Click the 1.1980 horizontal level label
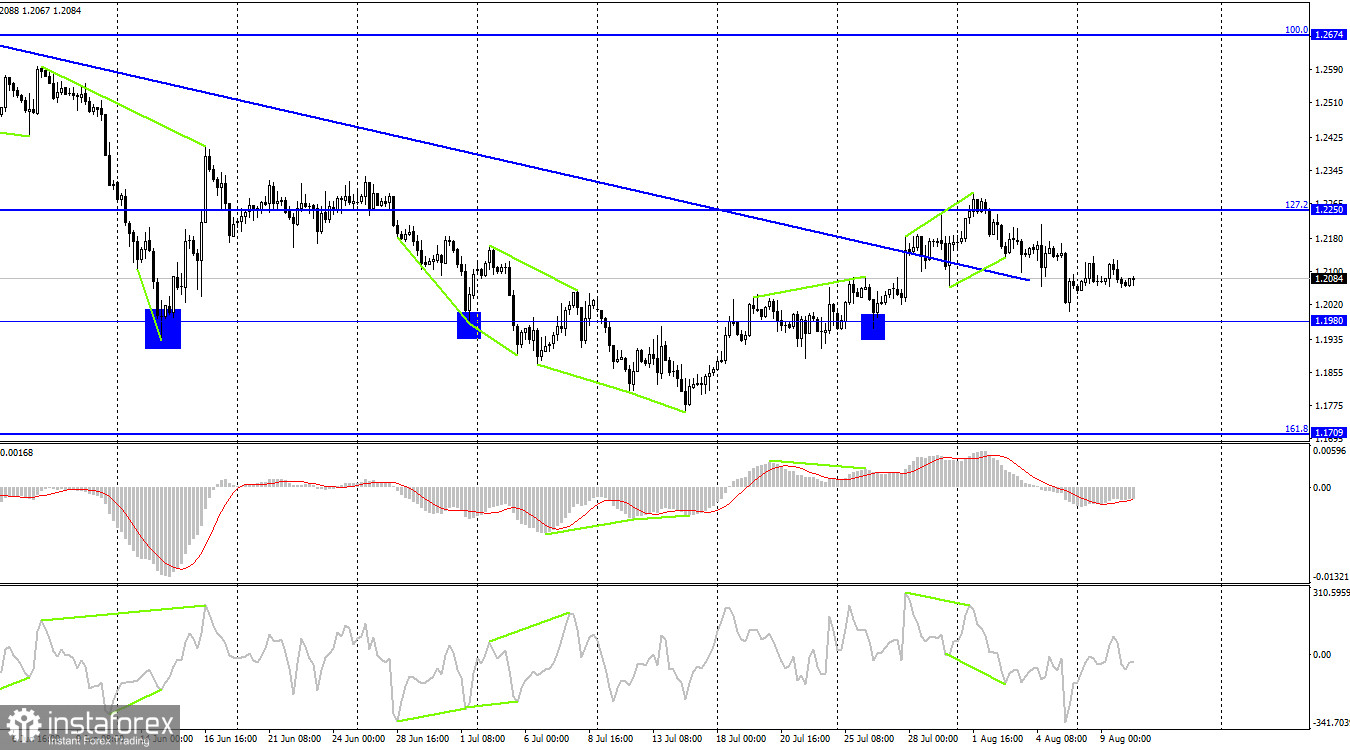 (1330, 321)
